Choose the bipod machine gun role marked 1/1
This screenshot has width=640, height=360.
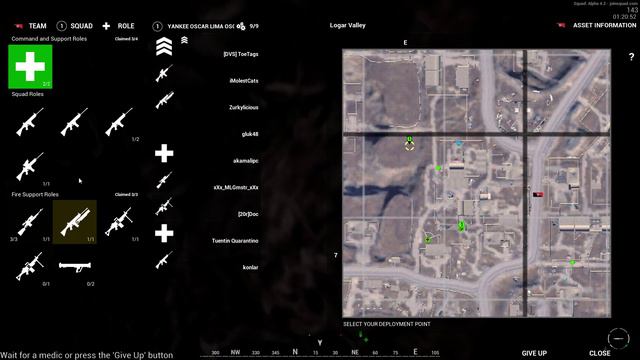tap(119, 222)
